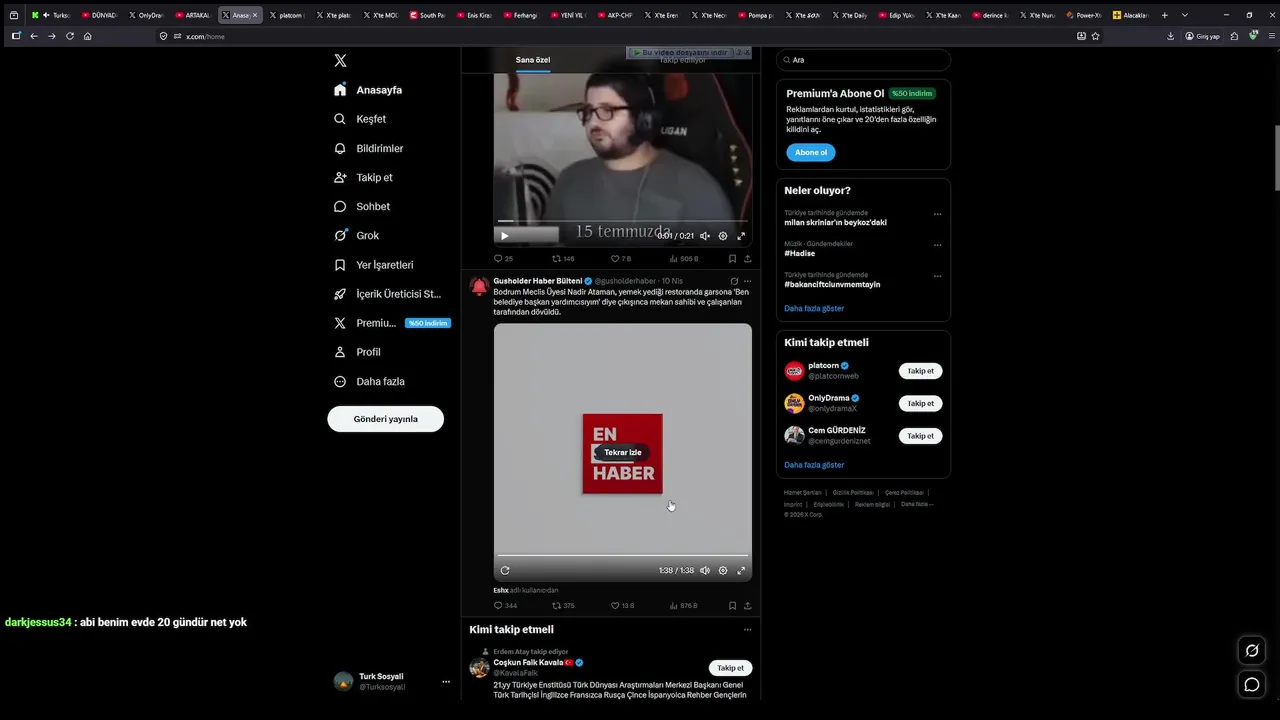Seek on EN HABER video progress bar
The height and width of the screenshot is (720, 1280).
click(x=623, y=555)
